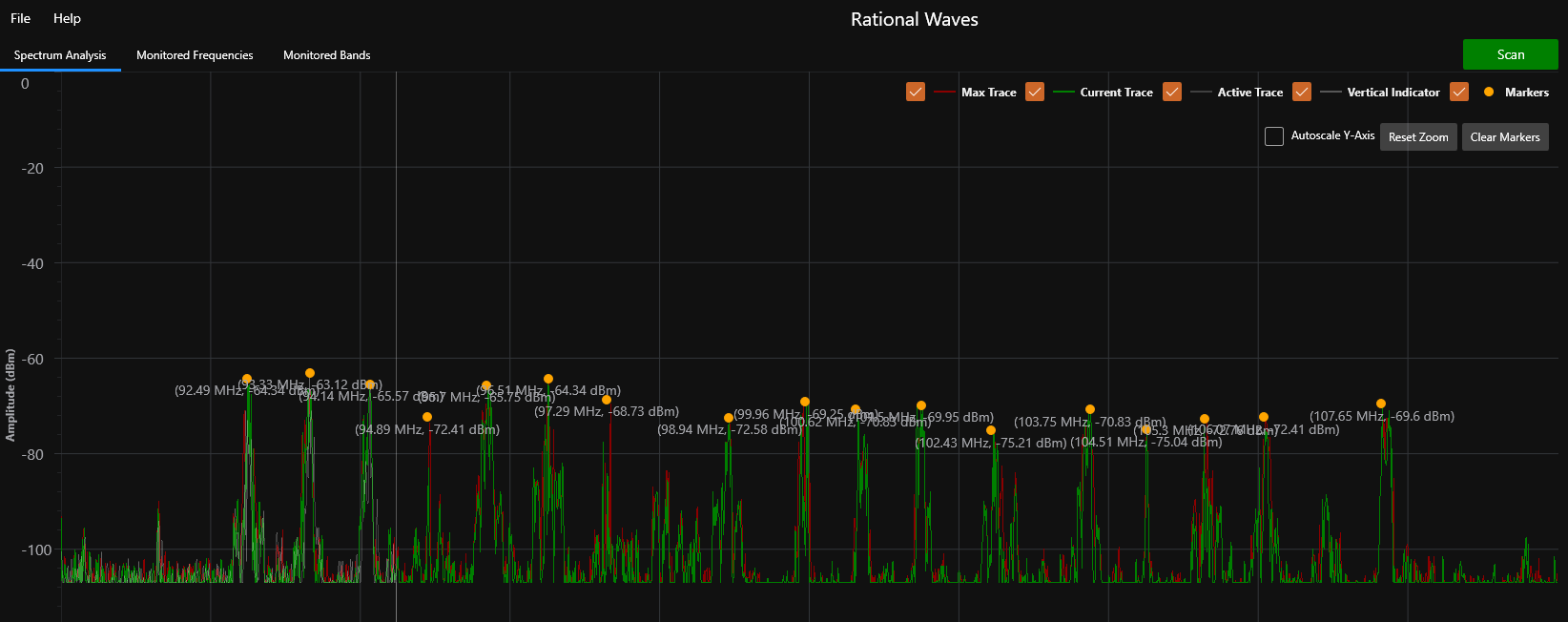Enable the Autoscale Y-Axis checkbox
This screenshot has width=1568, height=622.
[1274, 136]
